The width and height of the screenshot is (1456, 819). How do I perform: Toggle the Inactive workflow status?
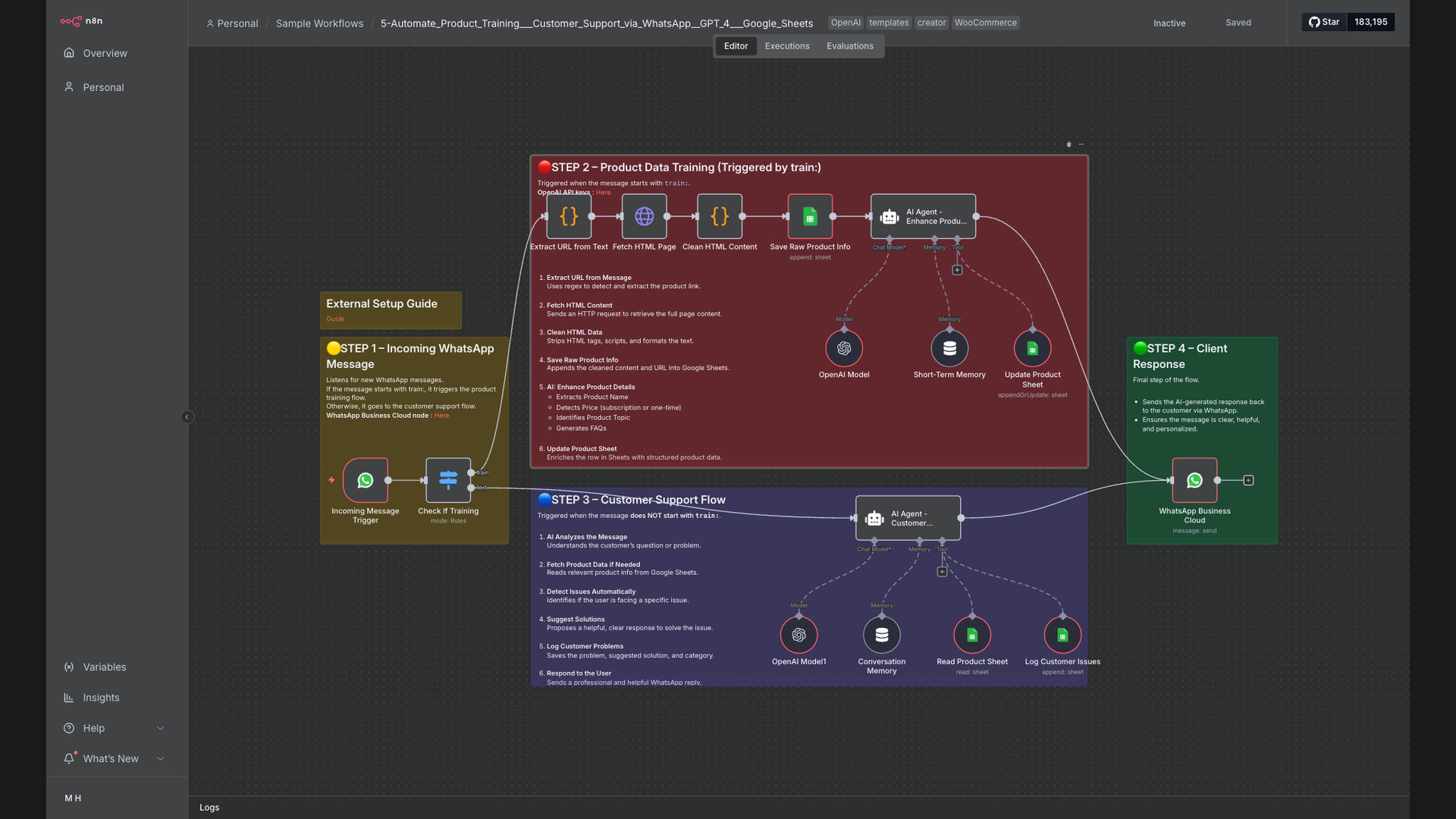(1169, 23)
